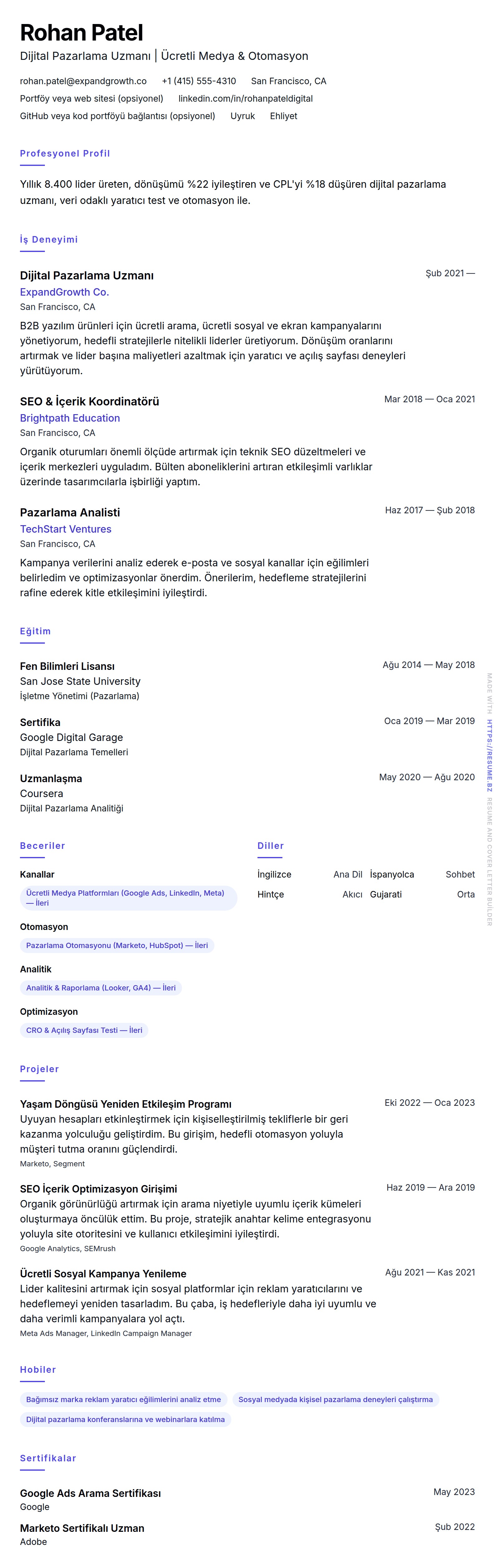Click the GitHub veya kod portföyü bağlantısı text

tap(118, 116)
